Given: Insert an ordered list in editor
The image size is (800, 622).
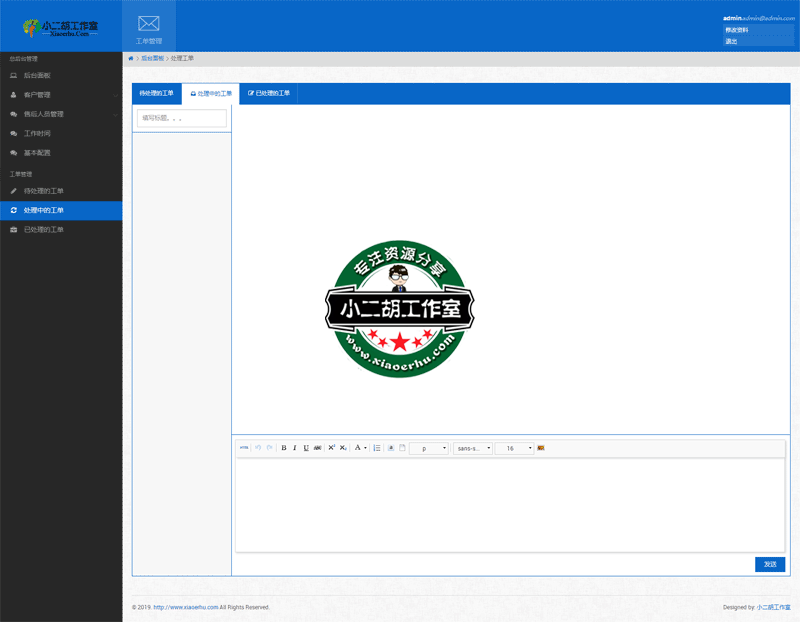Looking at the screenshot, I should click(x=377, y=448).
